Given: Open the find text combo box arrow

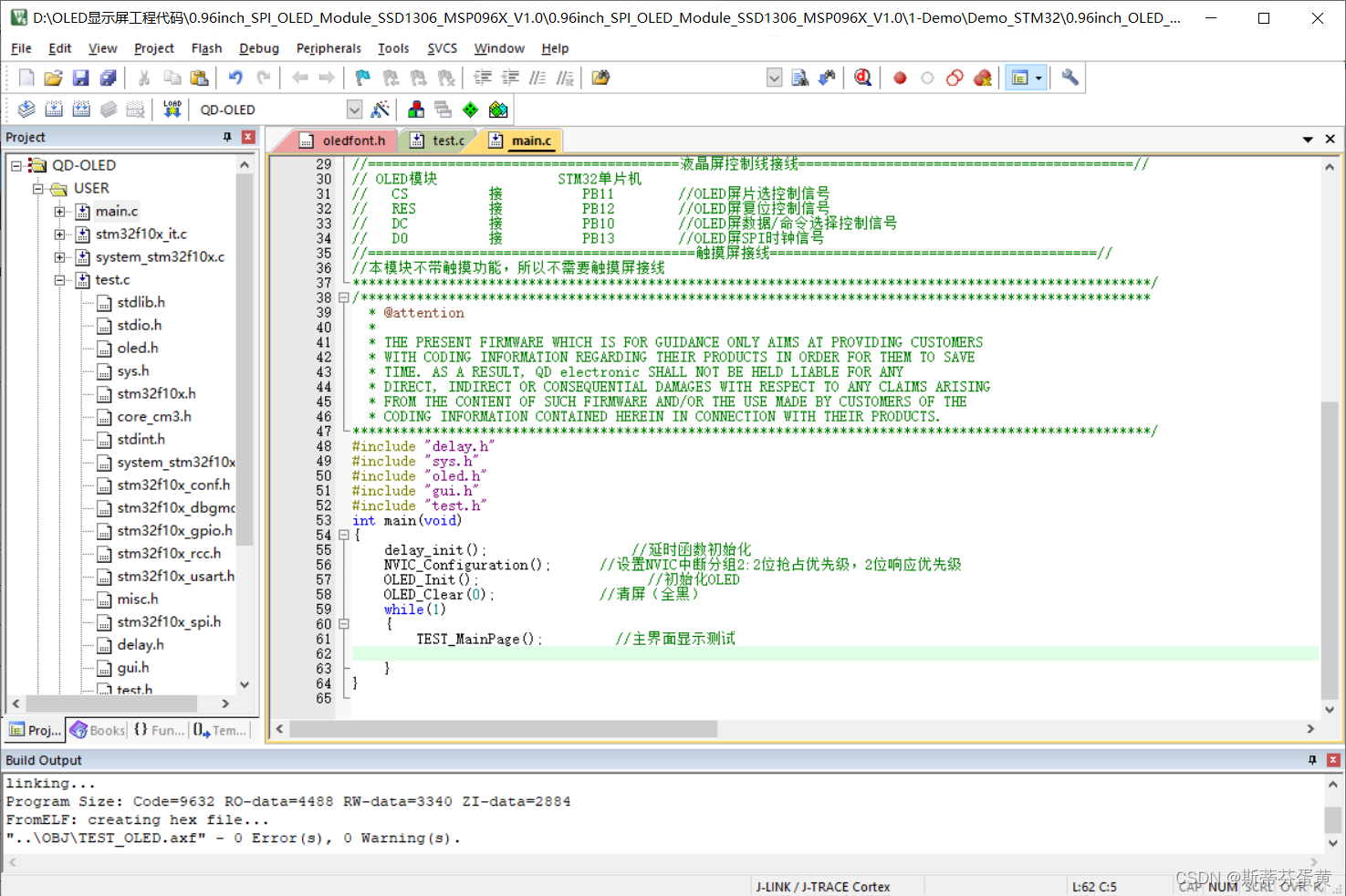Looking at the screenshot, I should click(775, 78).
